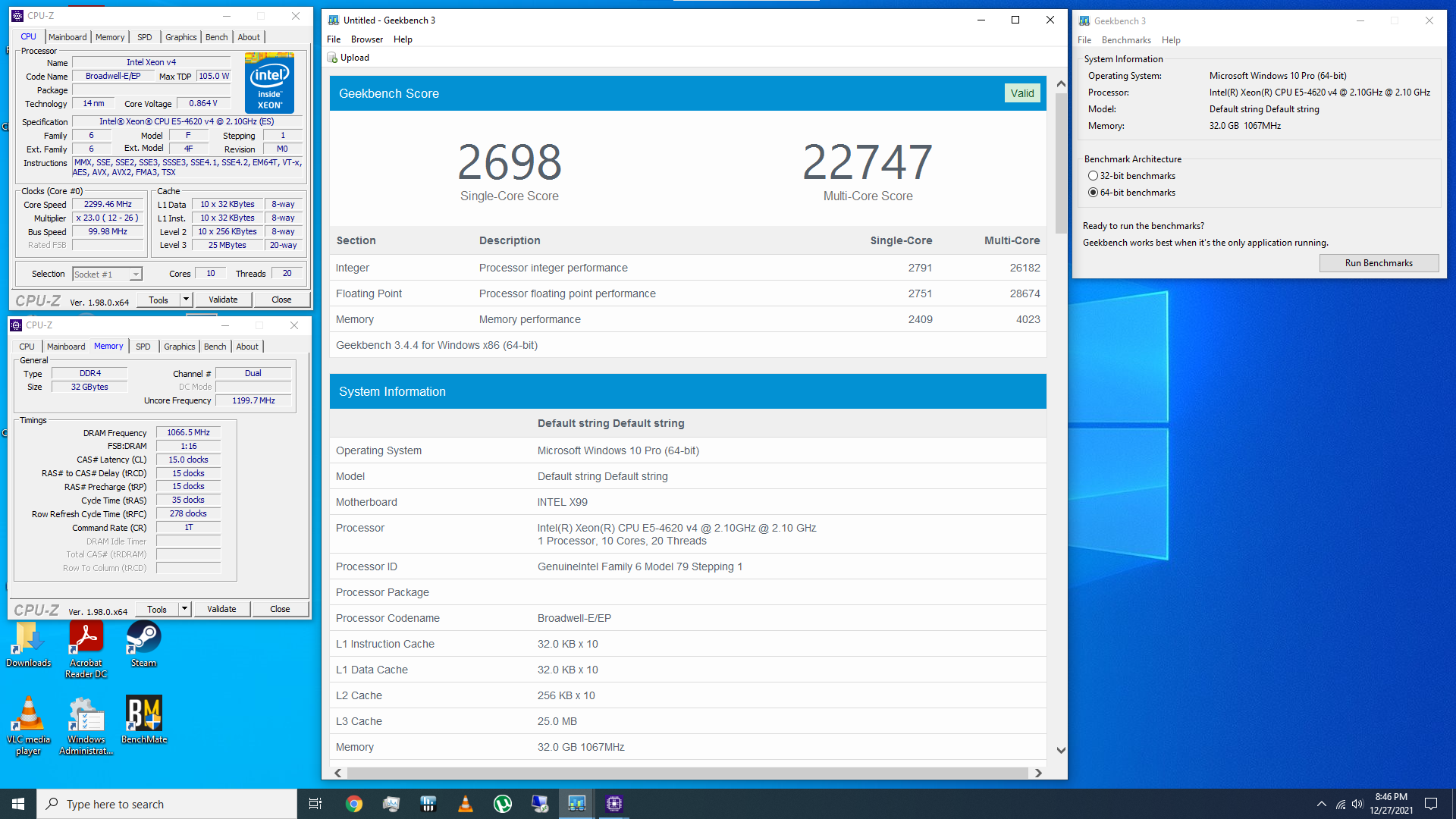Open the Steam desktop shortcut
Viewport: 1456px width, 819px height.
[143, 645]
